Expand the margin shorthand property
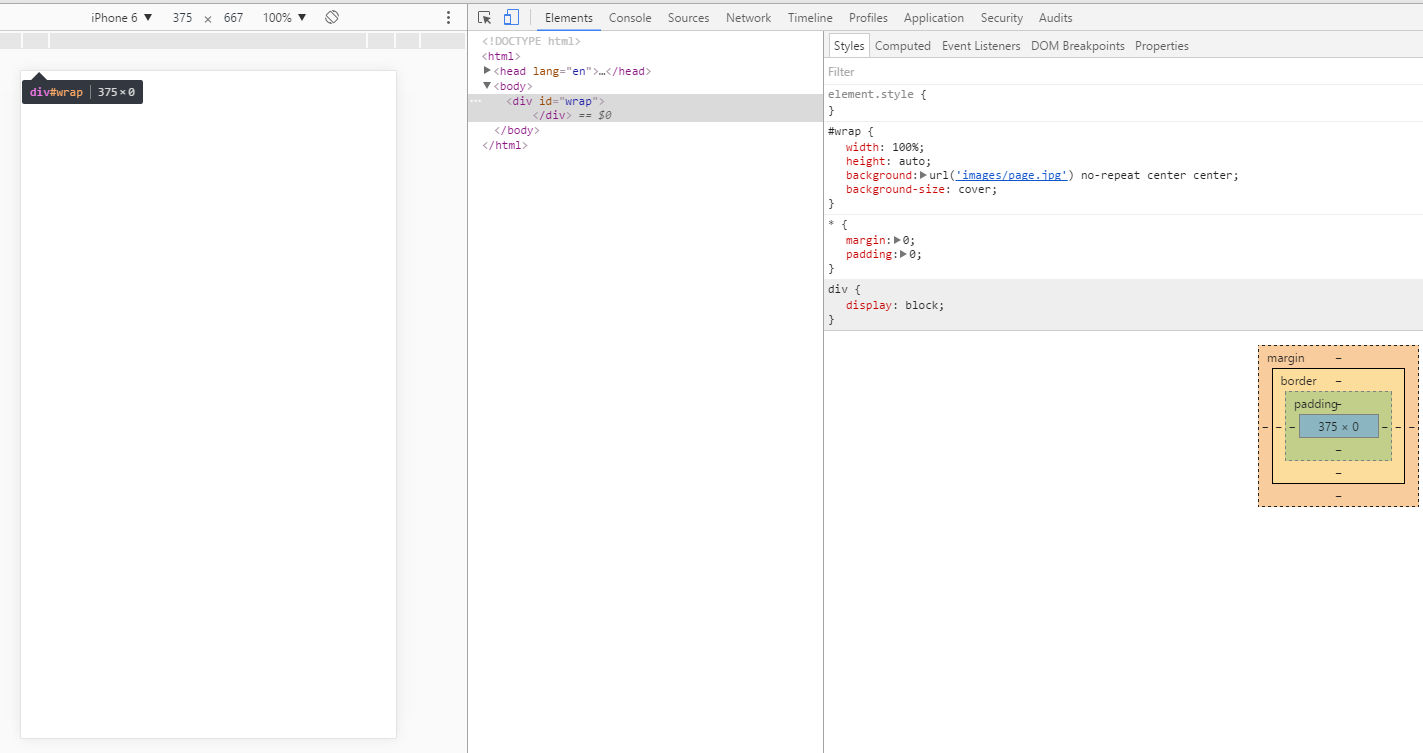Screen dimensions: 1423x753 coord(897,240)
